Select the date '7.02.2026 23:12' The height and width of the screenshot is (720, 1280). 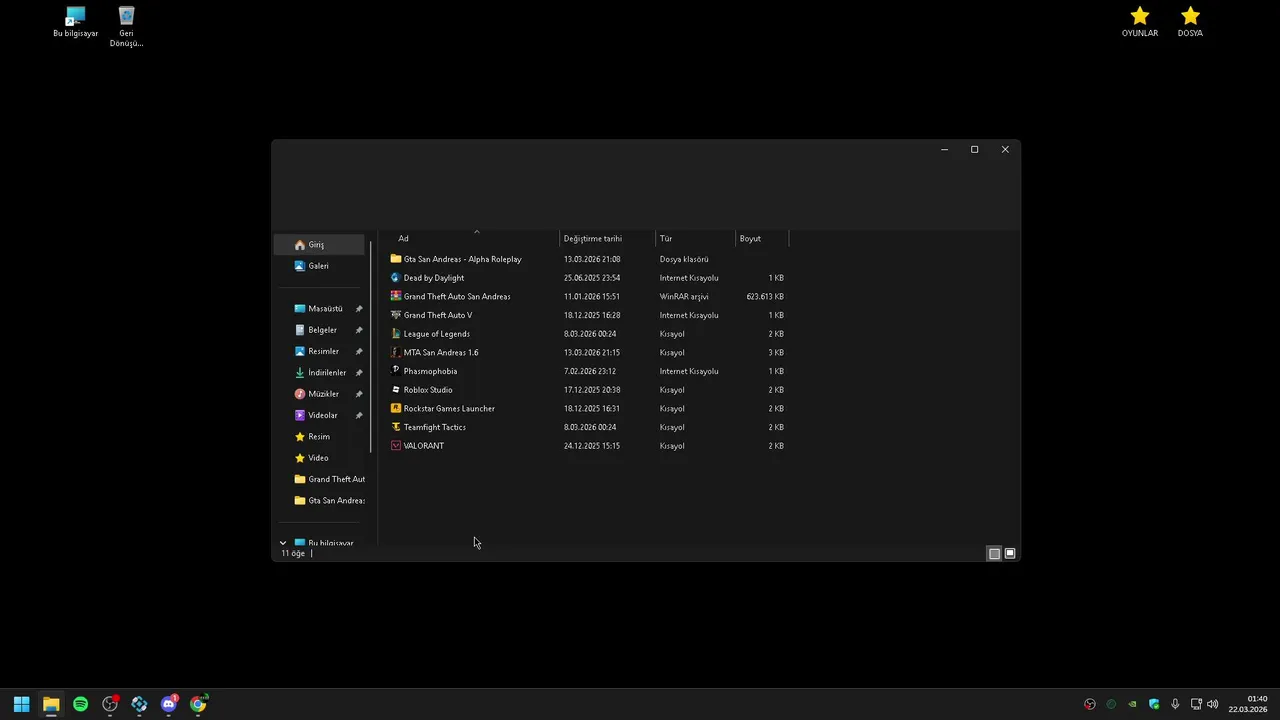tap(590, 371)
